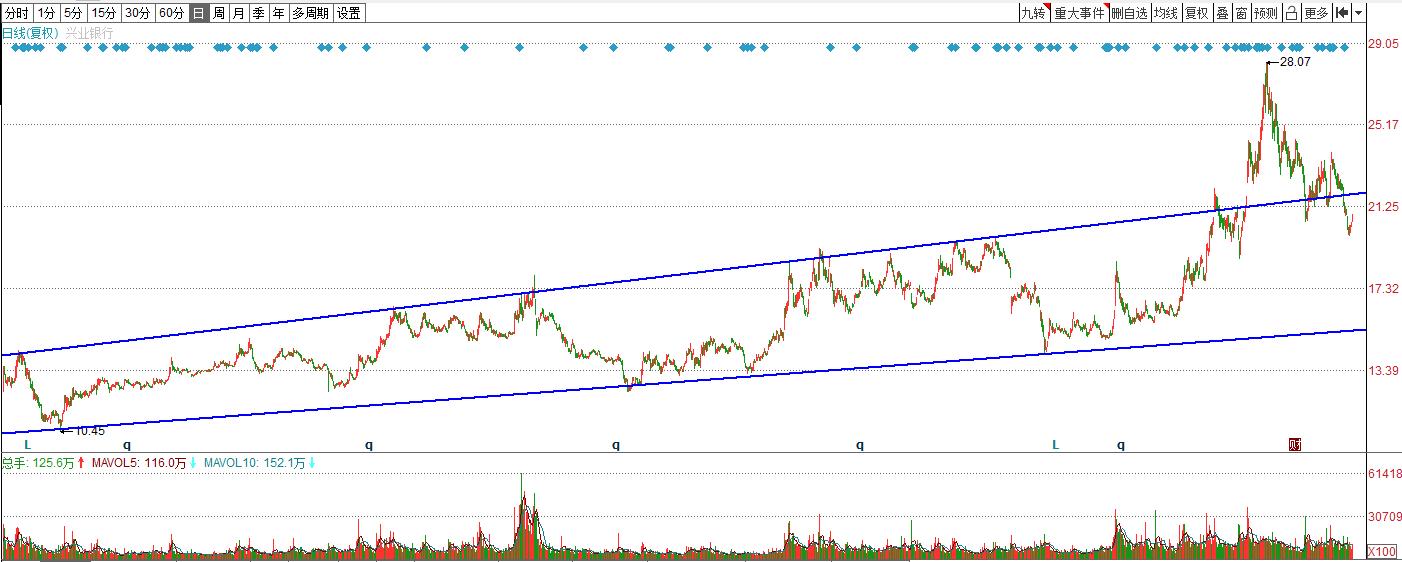This screenshot has height=562, width=1402.
Task: Click the 21.25 price axis label
Action: (x=1383, y=206)
